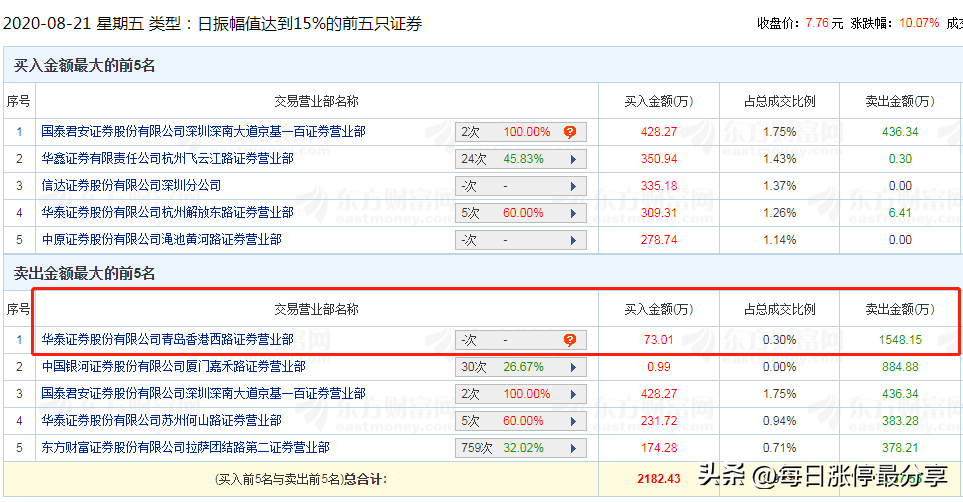The image size is (963, 502).
Task: Open 华泰证券青岛香港西路证券营业部 link
Action: (167, 339)
